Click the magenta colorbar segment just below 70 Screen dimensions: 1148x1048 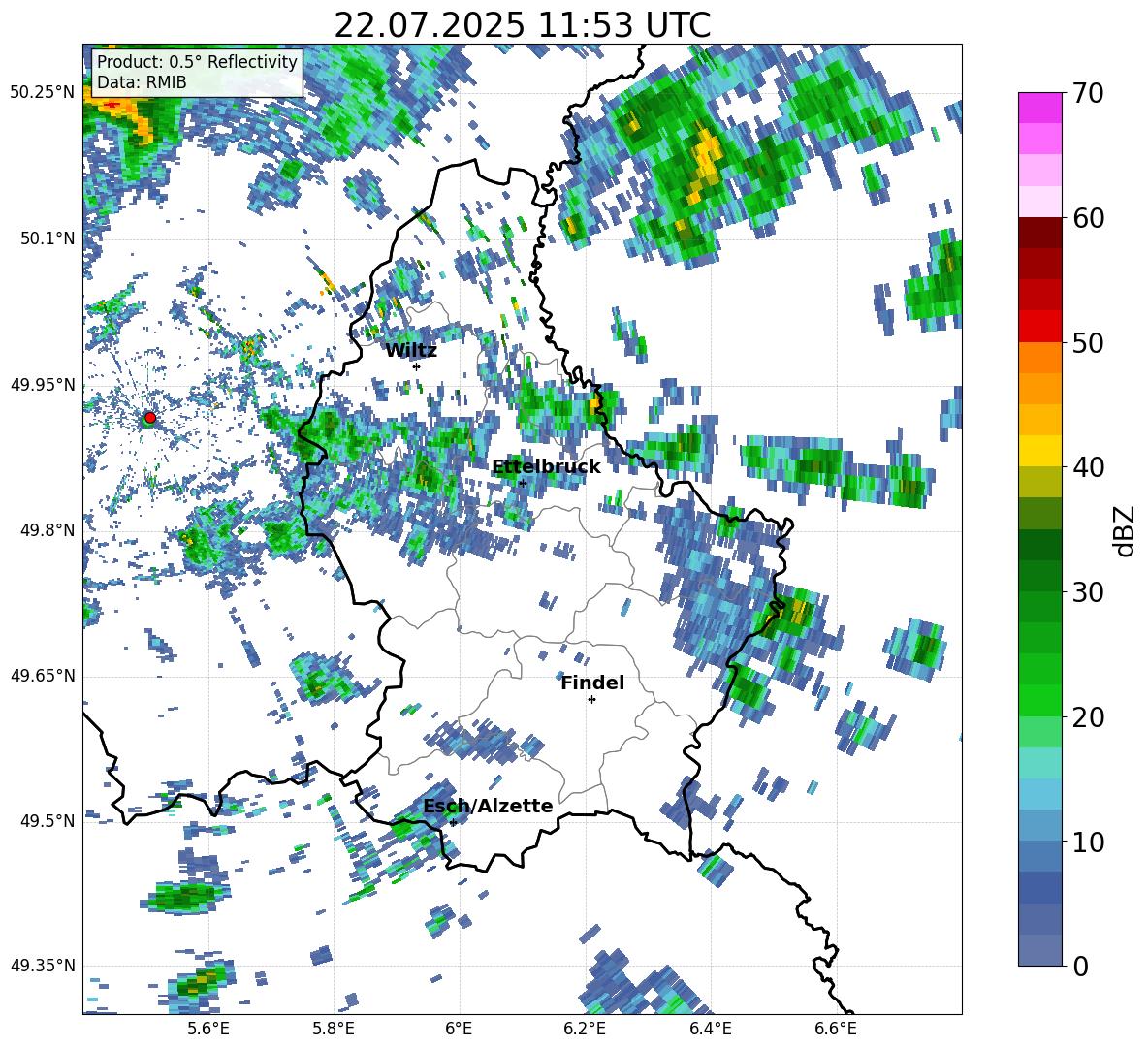(1039, 109)
